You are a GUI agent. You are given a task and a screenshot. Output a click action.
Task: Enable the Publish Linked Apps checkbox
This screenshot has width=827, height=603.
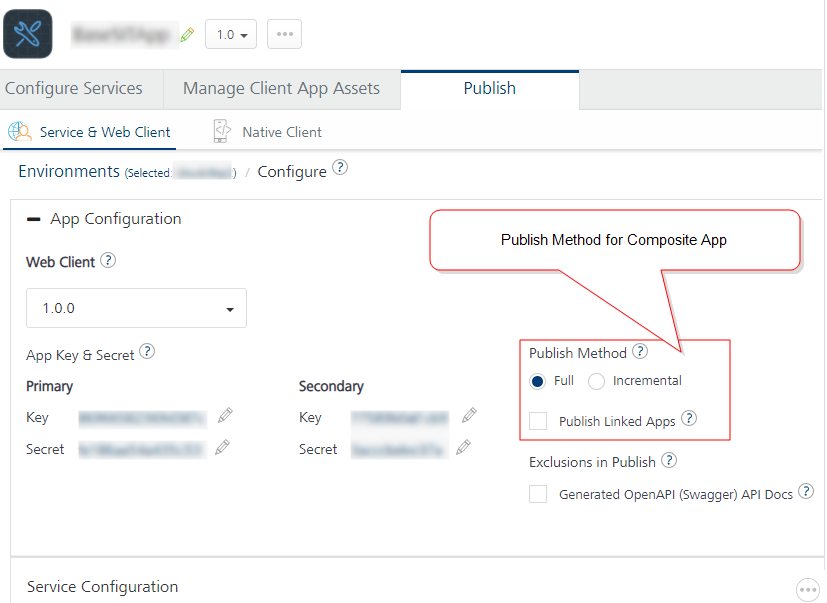(x=538, y=421)
